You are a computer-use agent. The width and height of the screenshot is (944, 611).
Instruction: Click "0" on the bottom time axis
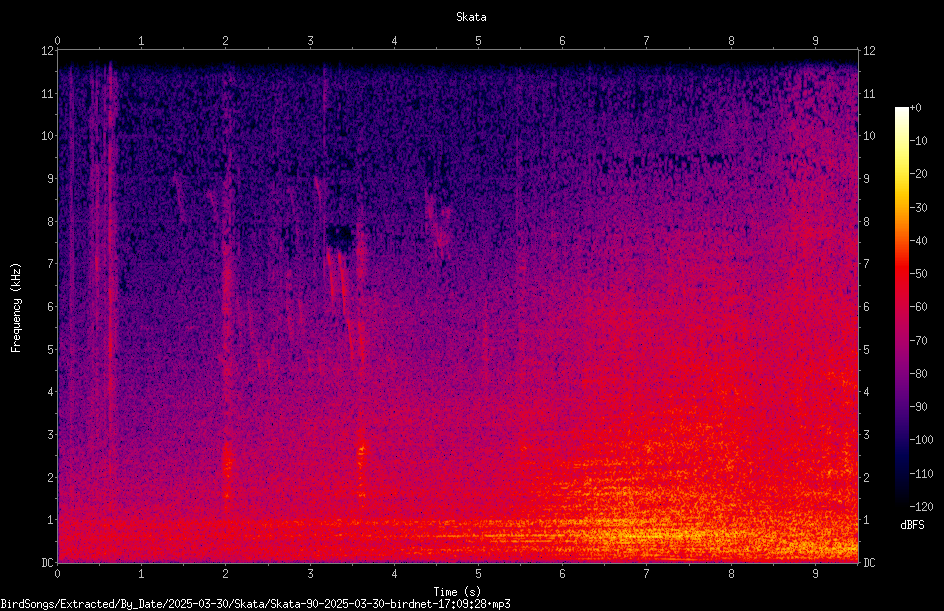click(x=57, y=574)
